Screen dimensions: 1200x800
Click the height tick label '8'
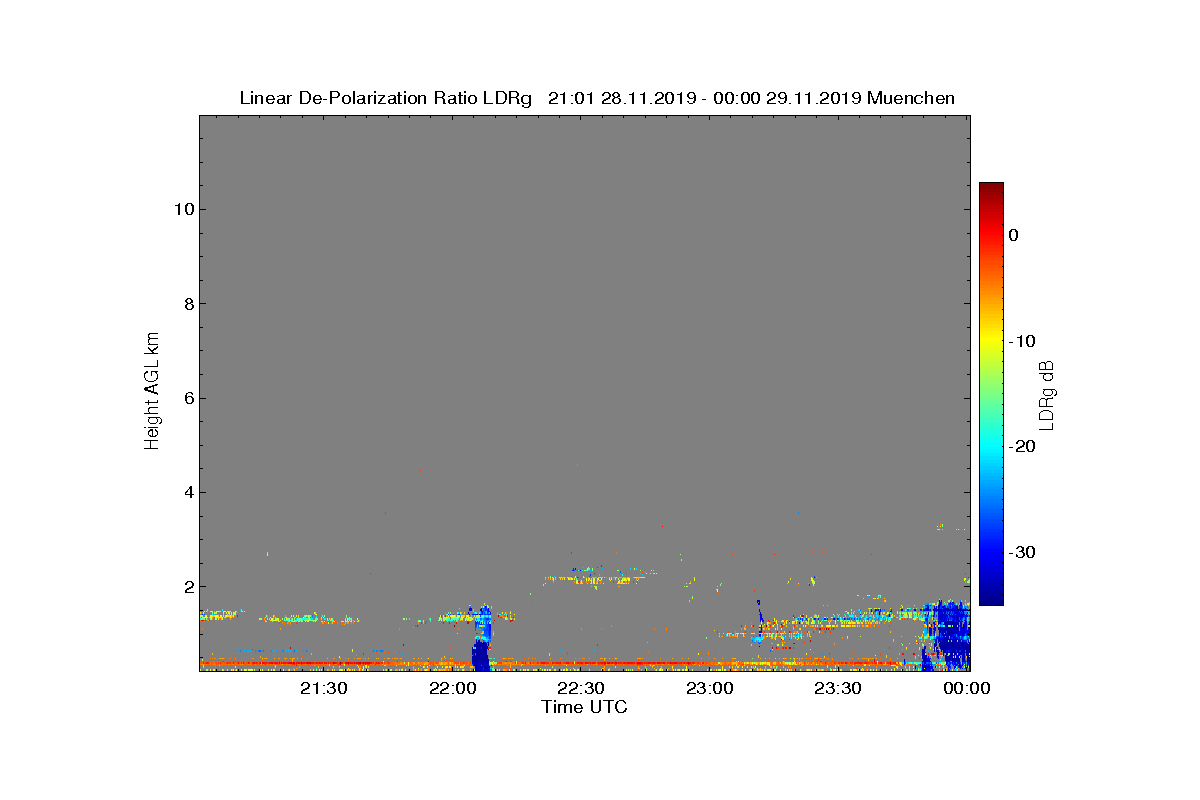tap(187, 304)
